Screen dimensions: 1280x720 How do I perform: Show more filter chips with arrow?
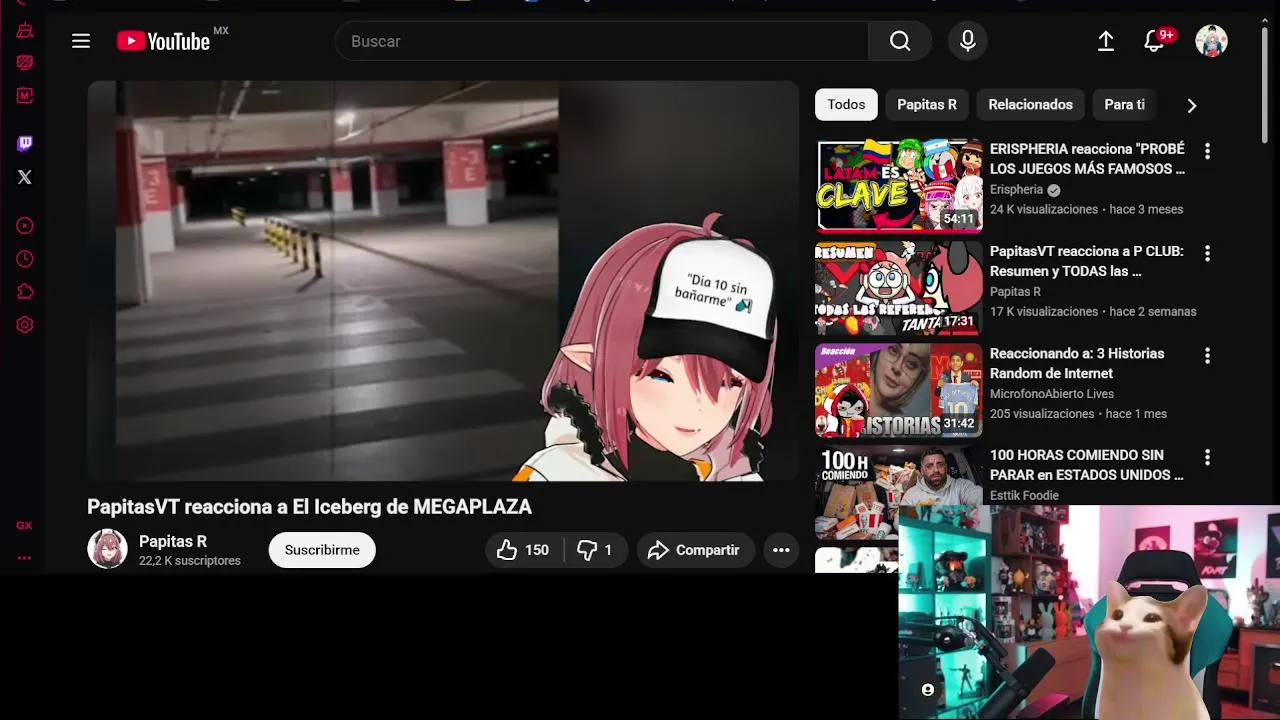(x=1191, y=105)
